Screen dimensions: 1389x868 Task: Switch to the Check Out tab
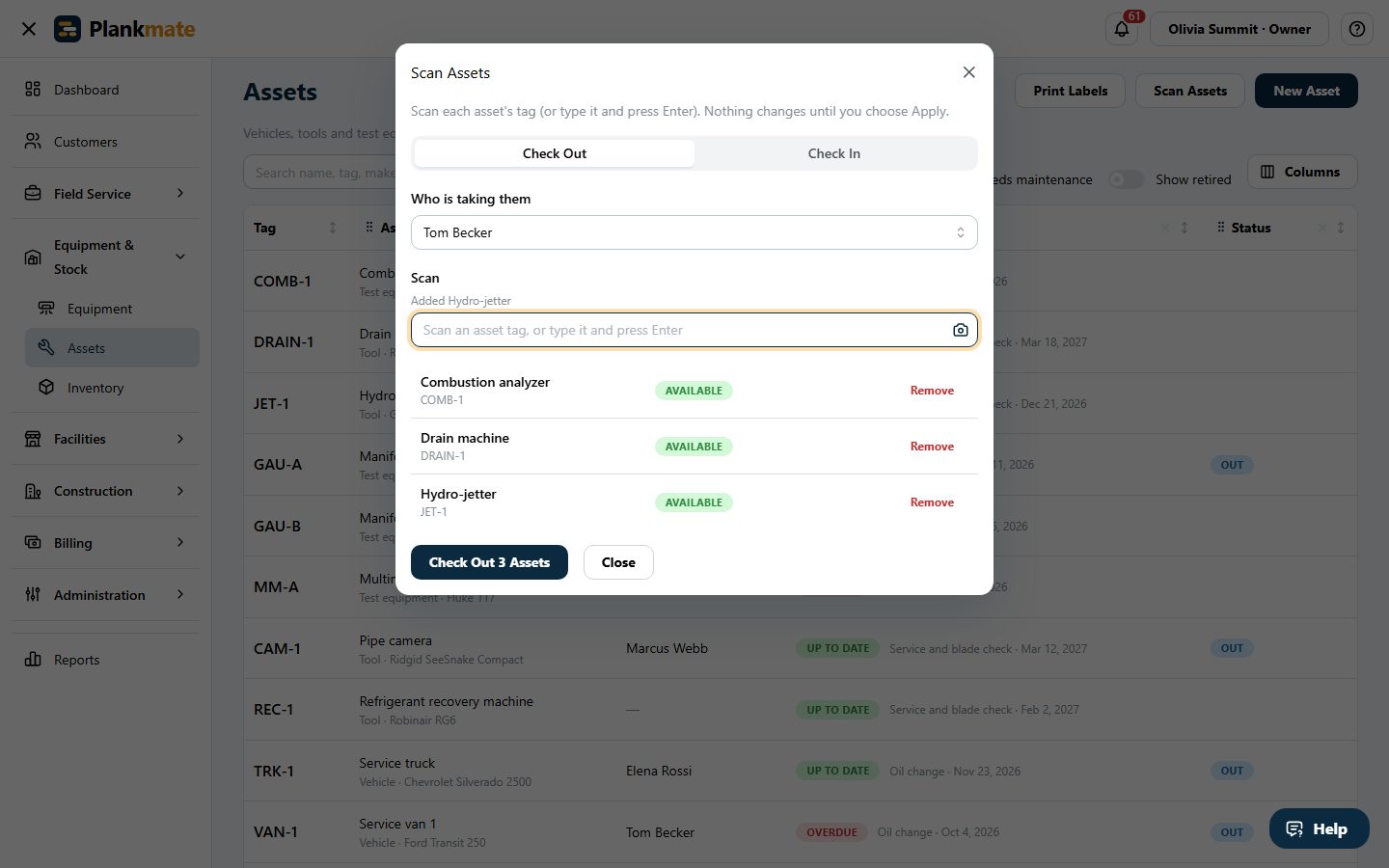click(x=555, y=153)
